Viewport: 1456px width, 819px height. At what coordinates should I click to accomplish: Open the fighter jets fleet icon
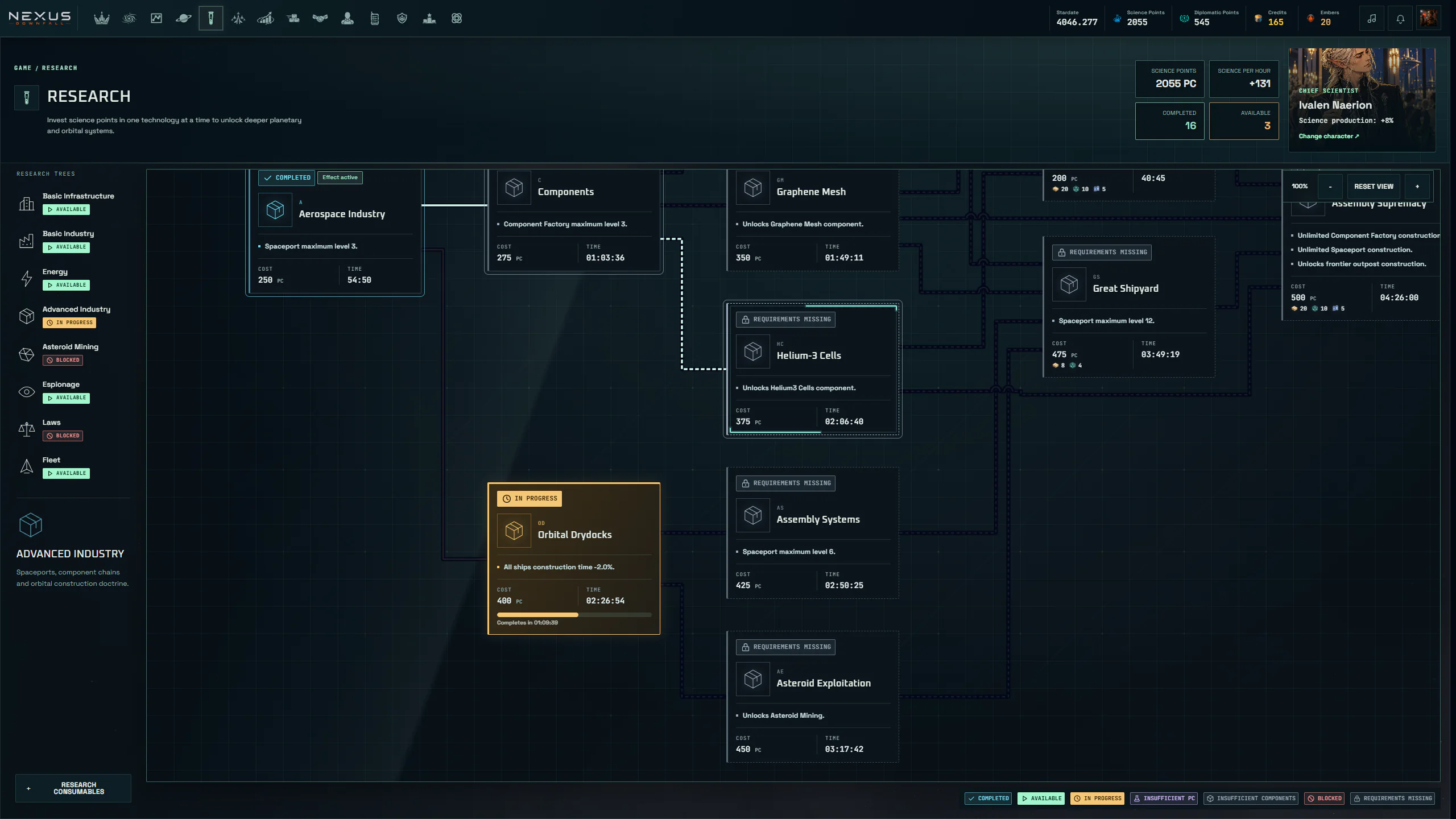238,19
